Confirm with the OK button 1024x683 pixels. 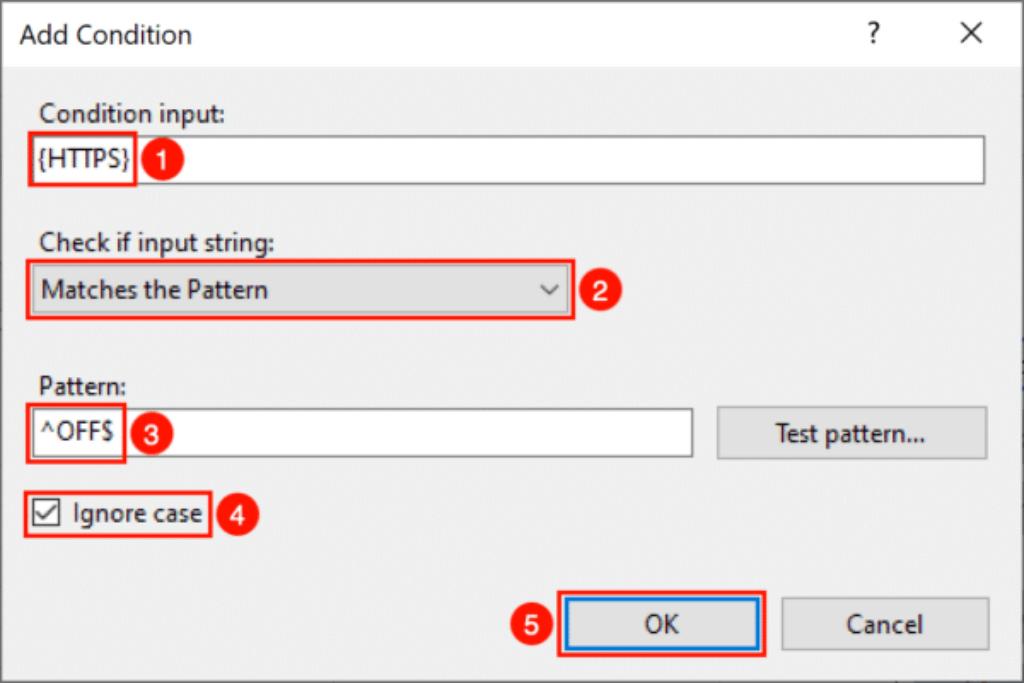[662, 624]
